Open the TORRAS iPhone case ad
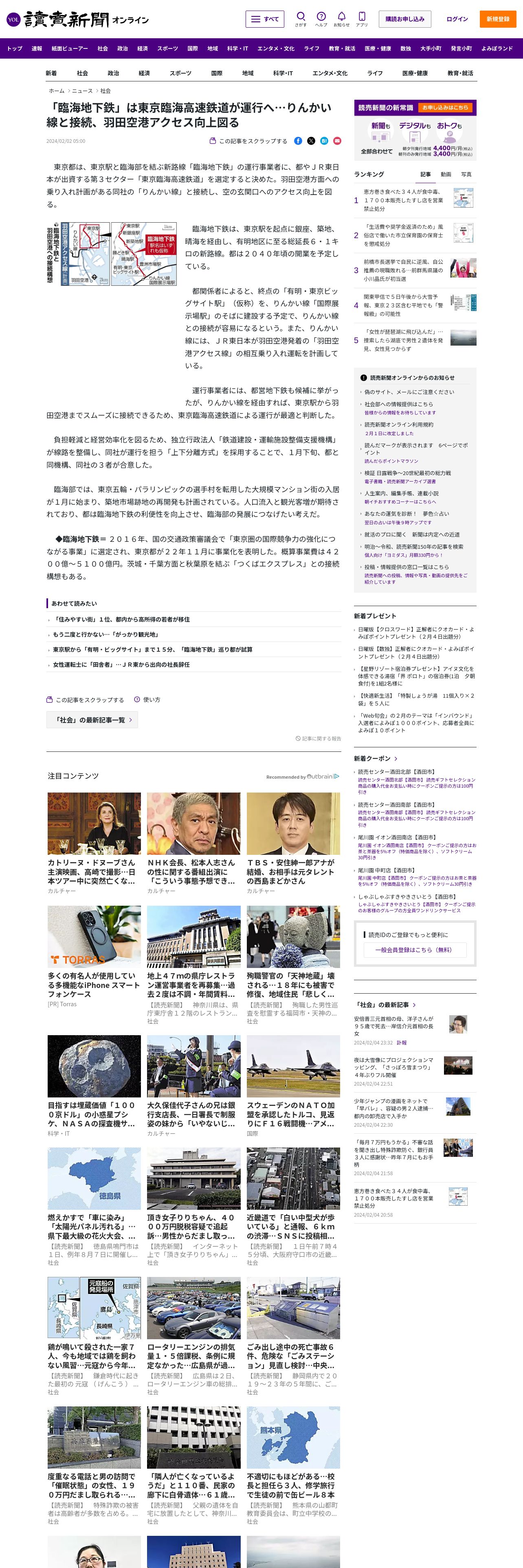The width and height of the screenshot is (523, 1568). [x=94, y=936]
